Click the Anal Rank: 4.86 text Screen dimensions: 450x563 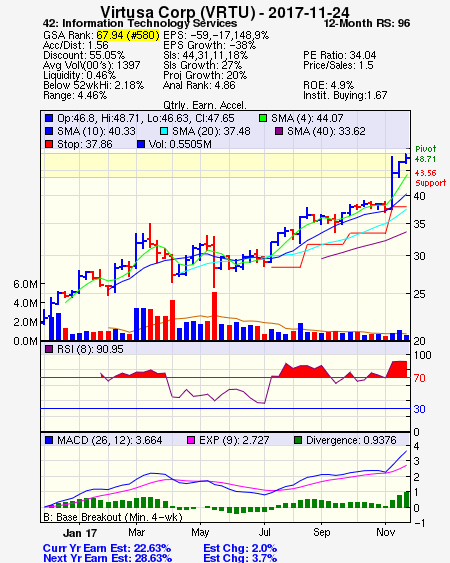click(x=199, y=85)
